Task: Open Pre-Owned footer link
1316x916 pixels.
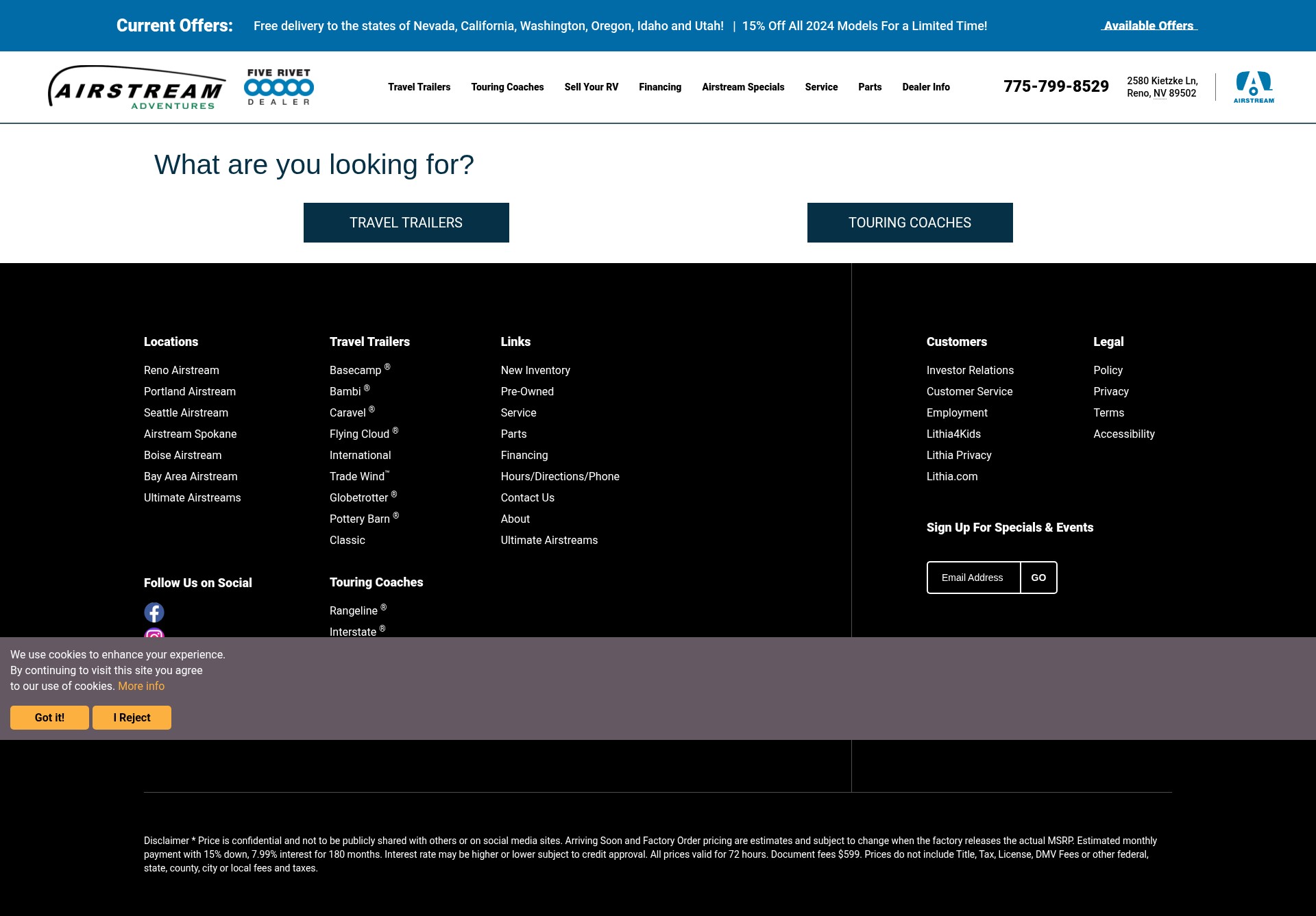Action: [x=527, y=391]
